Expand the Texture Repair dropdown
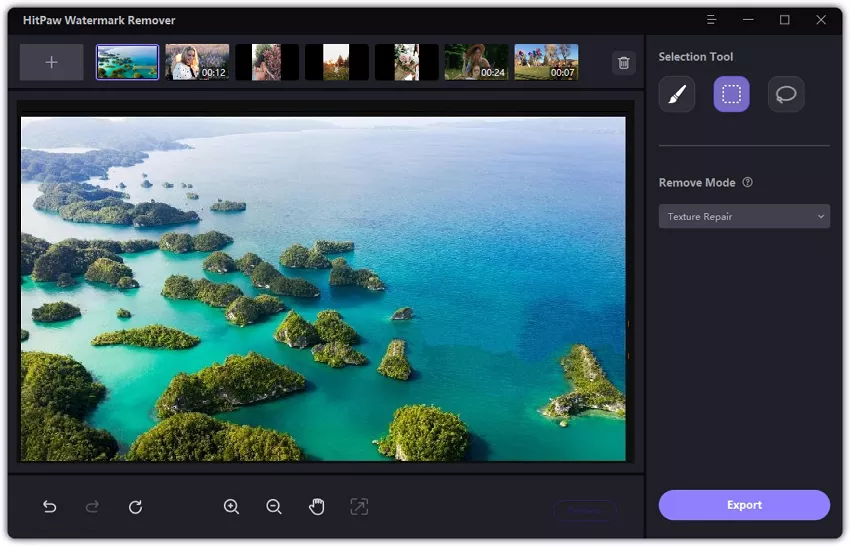This screenshot has height=546, width=850. point(744,216)
